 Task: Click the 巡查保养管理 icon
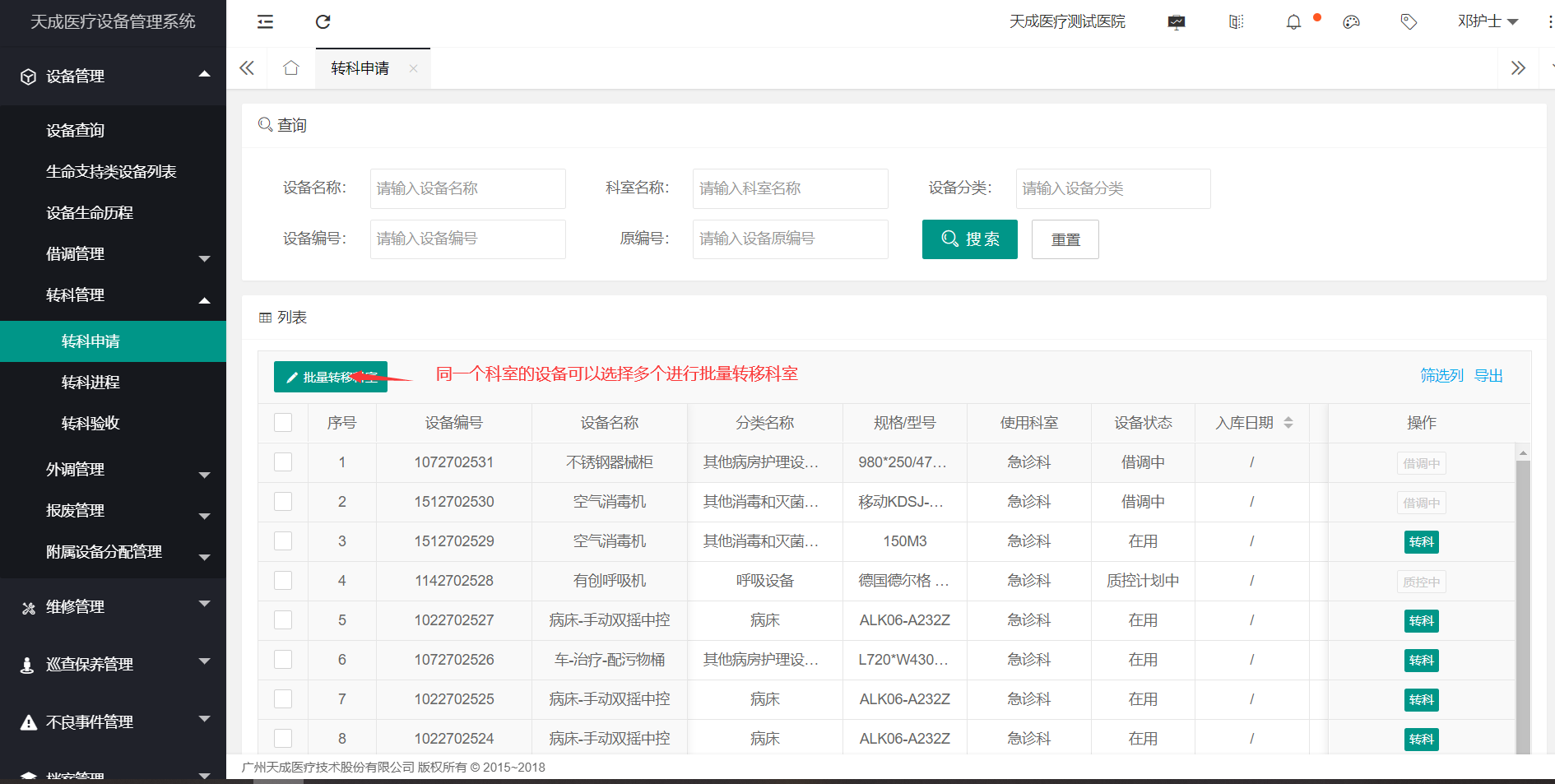27,666
